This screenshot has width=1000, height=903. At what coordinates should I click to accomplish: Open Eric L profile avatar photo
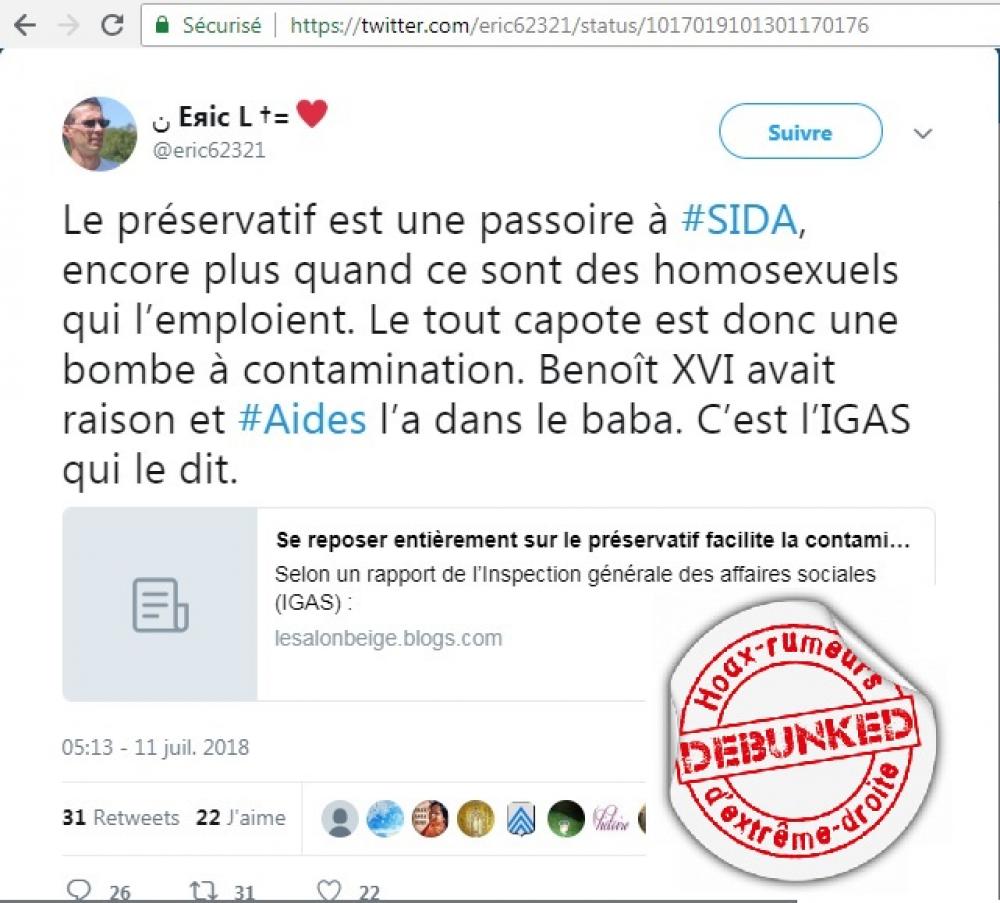pos(99,134)
